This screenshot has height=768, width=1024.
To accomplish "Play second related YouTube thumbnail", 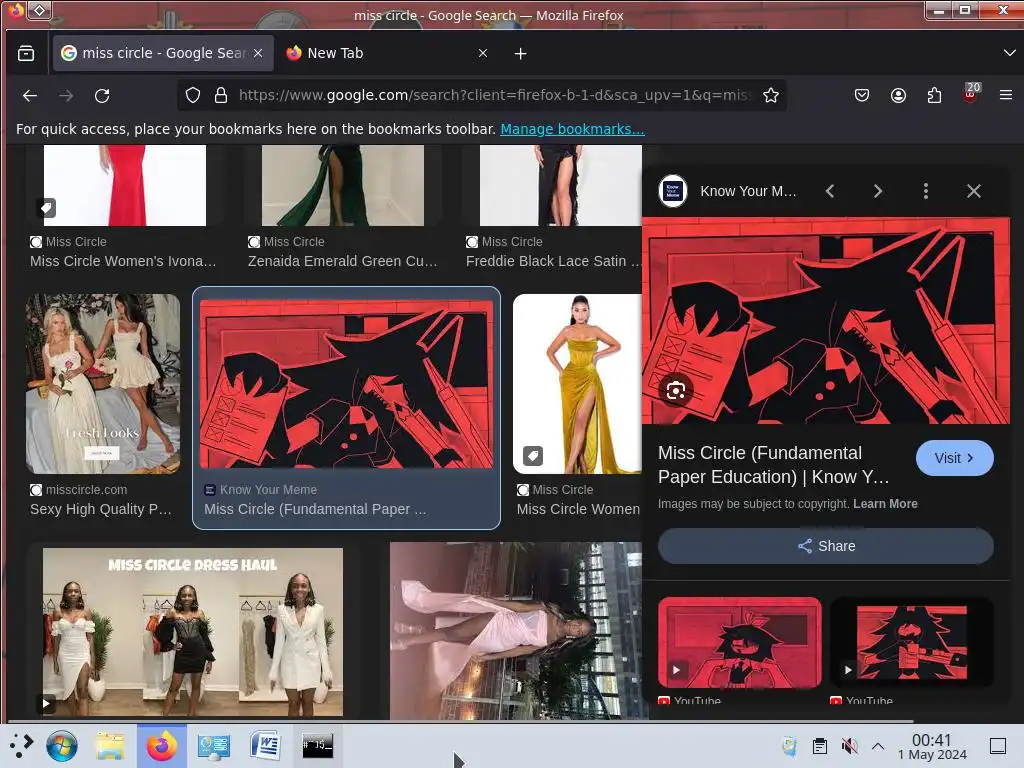I will click(912, 643).
